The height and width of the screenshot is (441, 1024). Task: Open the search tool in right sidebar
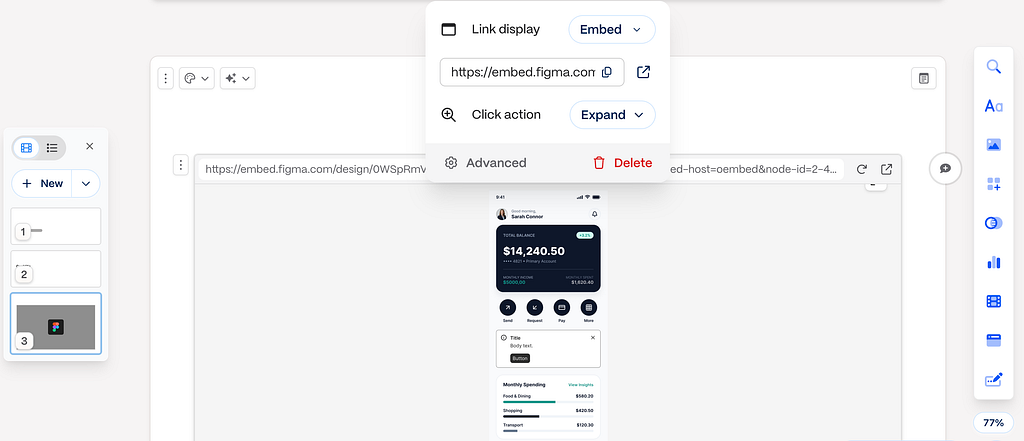click(x=993, y=67)
